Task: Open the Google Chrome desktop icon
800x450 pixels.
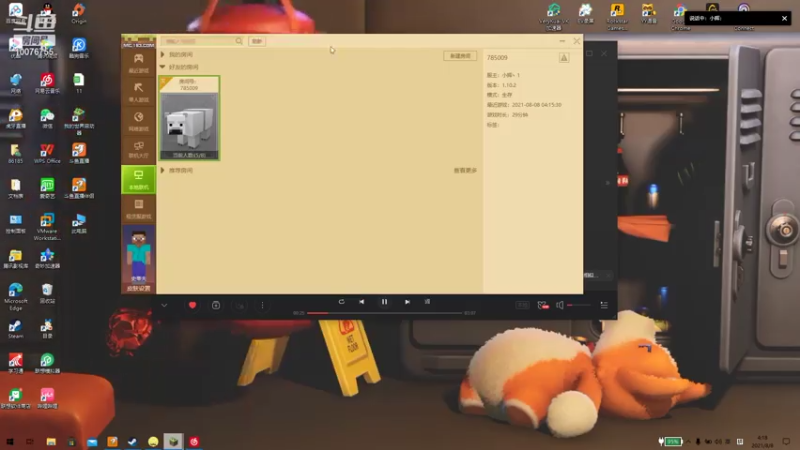Action: pos(680,17)
